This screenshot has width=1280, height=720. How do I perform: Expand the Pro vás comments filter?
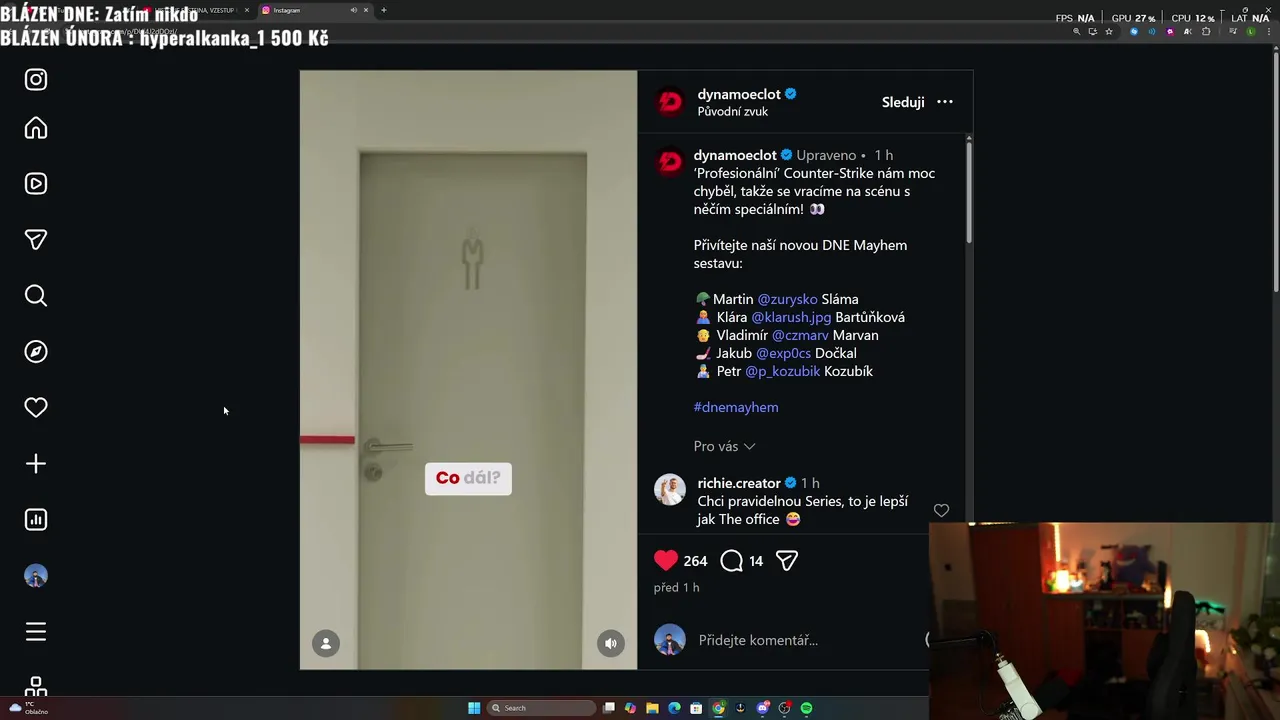(724, 446)
